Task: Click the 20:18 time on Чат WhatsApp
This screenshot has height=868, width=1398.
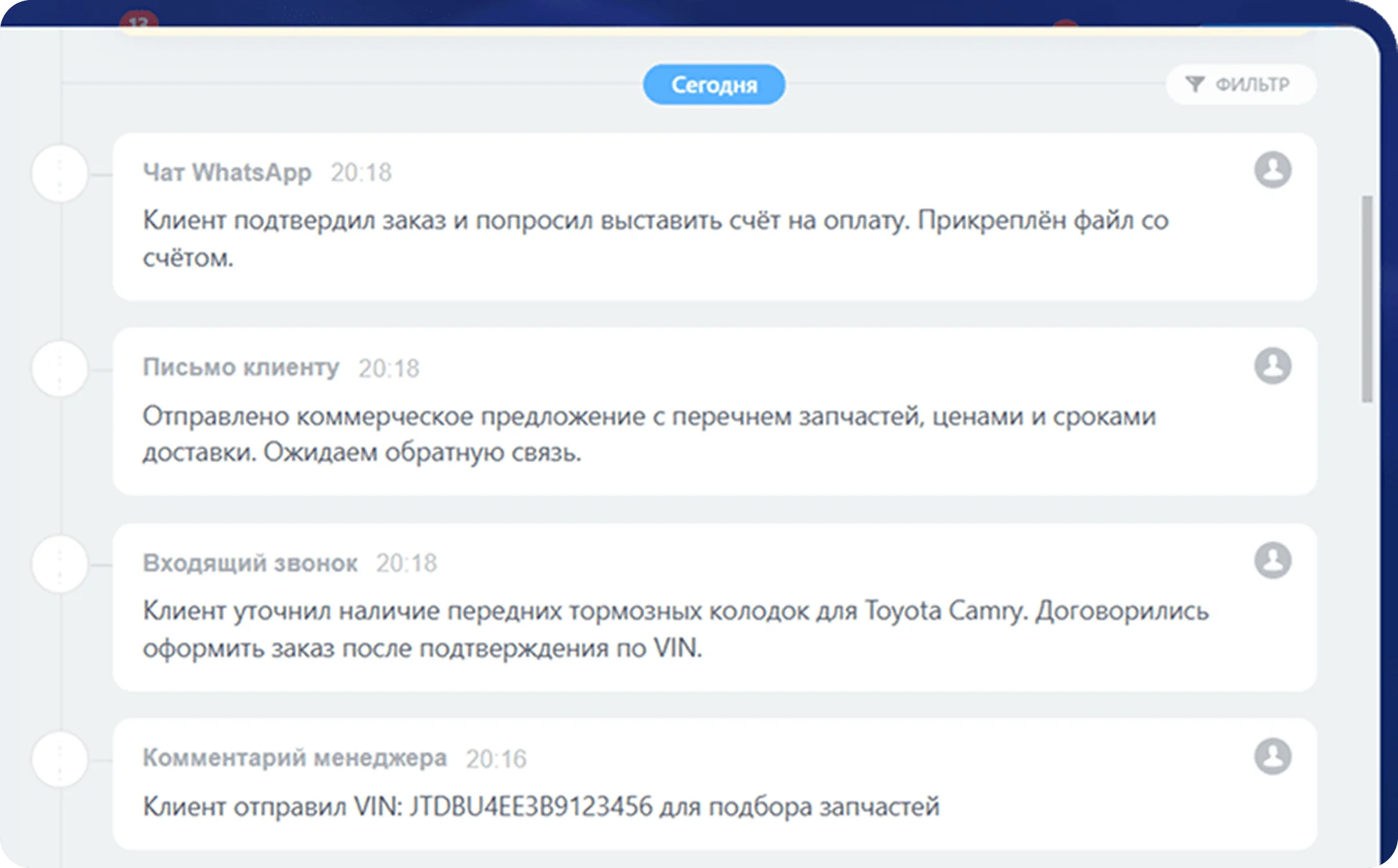Action: pyautogui.click(x=361, y=173)
